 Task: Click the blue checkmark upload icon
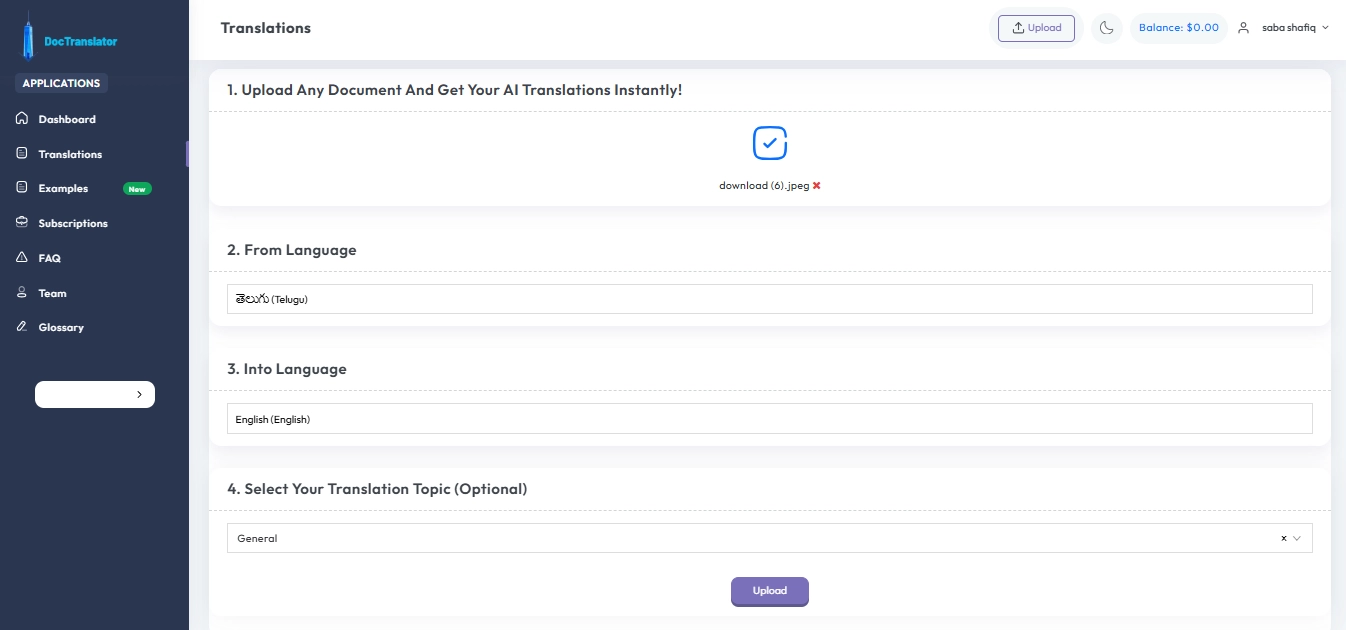point(769,142)
